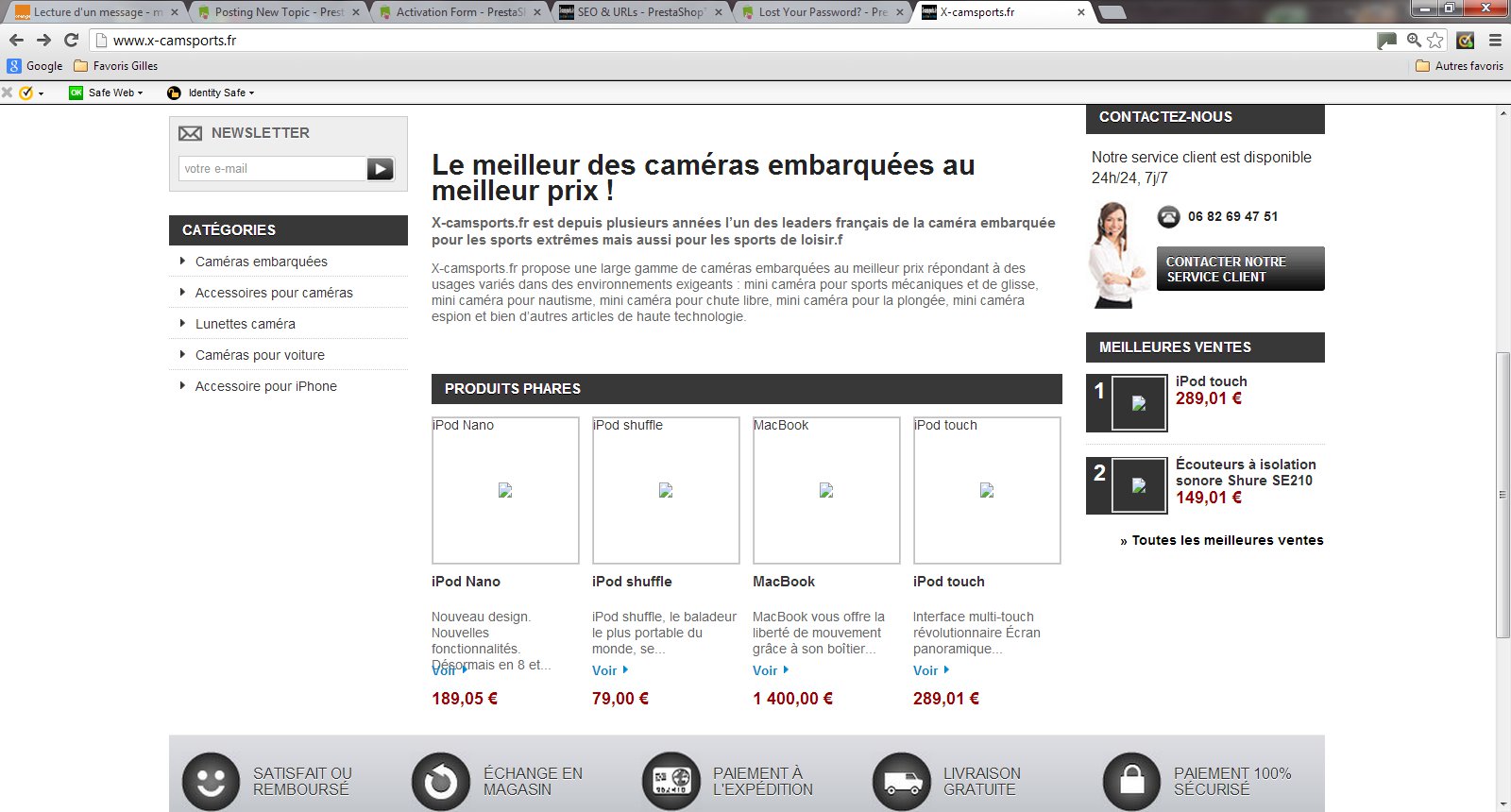The image size is (1511, 812).
Task: Open iPod touch title in Meilleures ventes
Action: coord(1212,381)
